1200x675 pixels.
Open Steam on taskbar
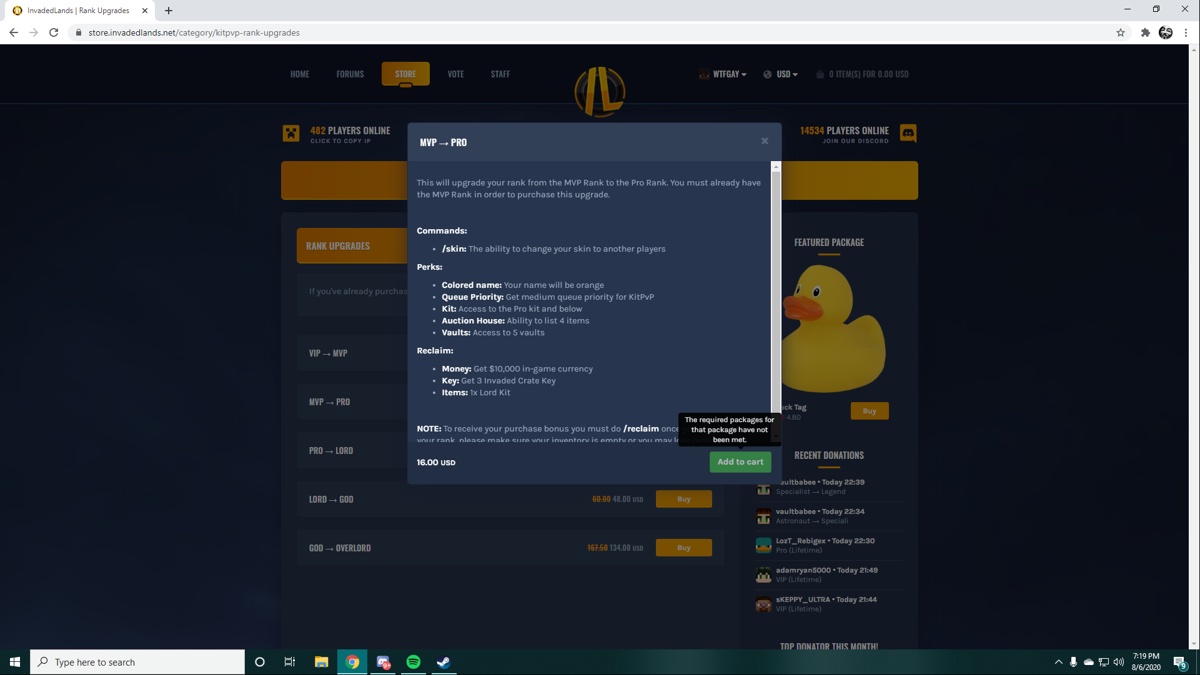(x=444, y=662)
